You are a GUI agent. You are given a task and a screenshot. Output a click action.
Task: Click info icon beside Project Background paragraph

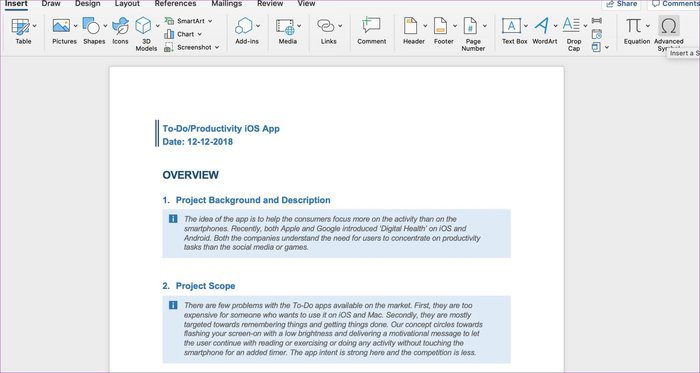(x=173, y=219)
